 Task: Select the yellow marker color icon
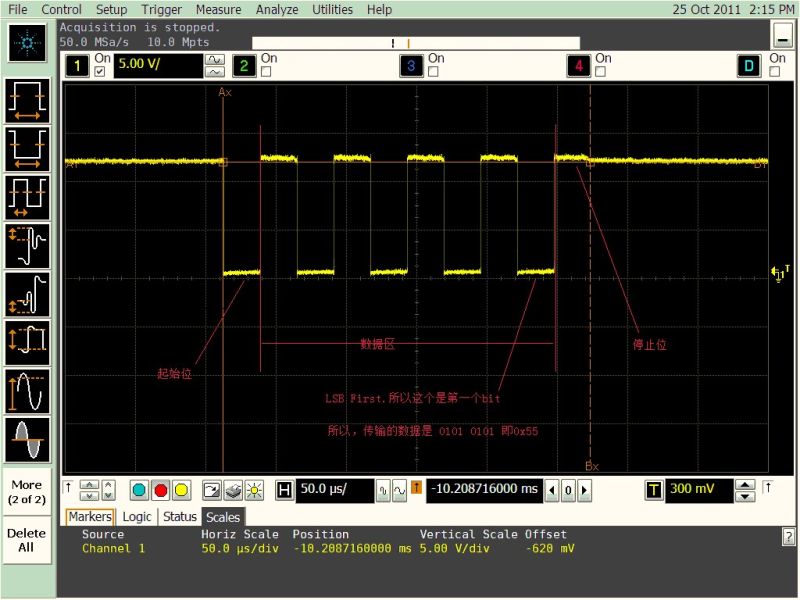[179, 490]
